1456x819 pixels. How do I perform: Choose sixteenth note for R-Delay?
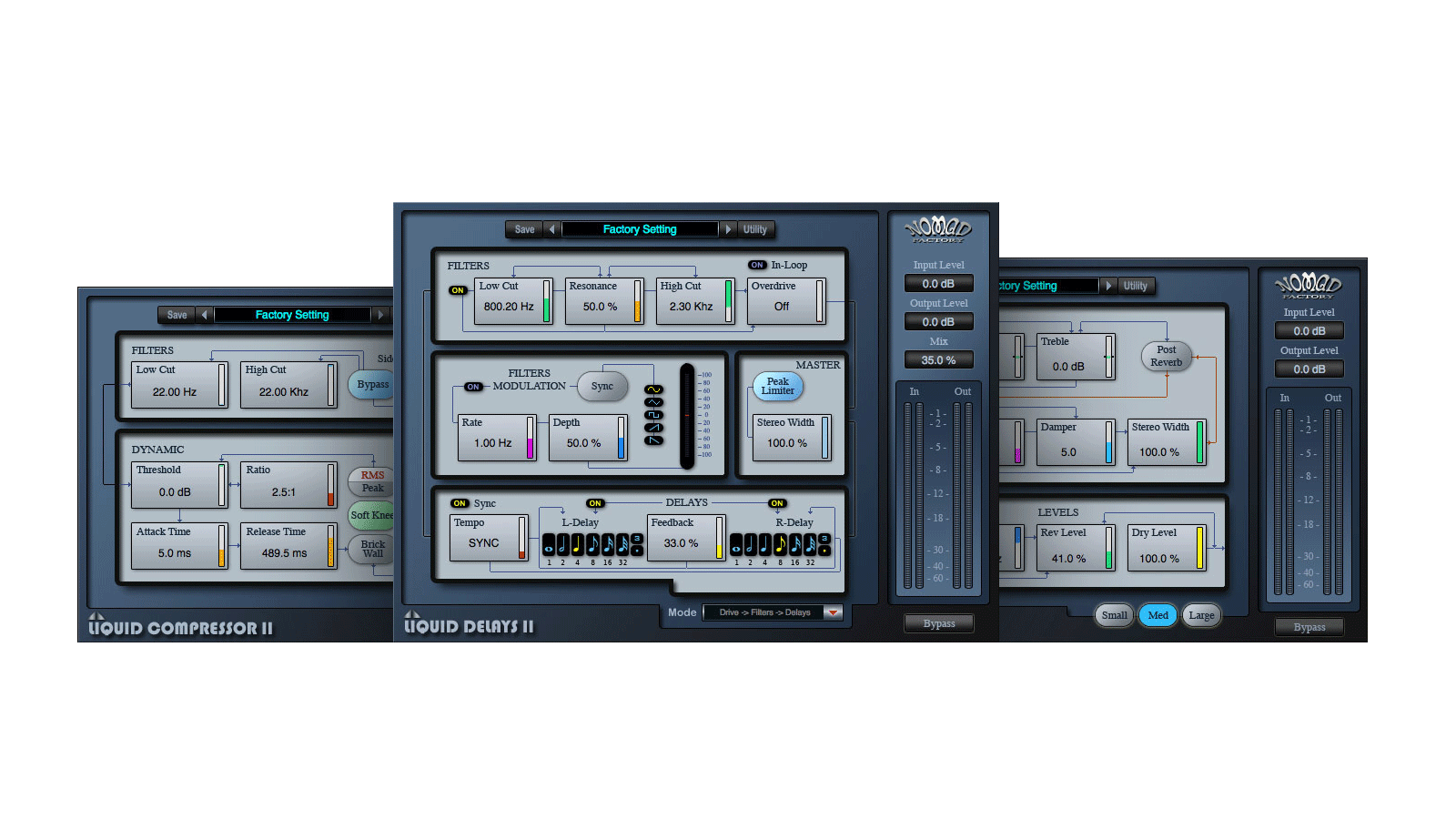pyautogui.click(x=795, y=544)
